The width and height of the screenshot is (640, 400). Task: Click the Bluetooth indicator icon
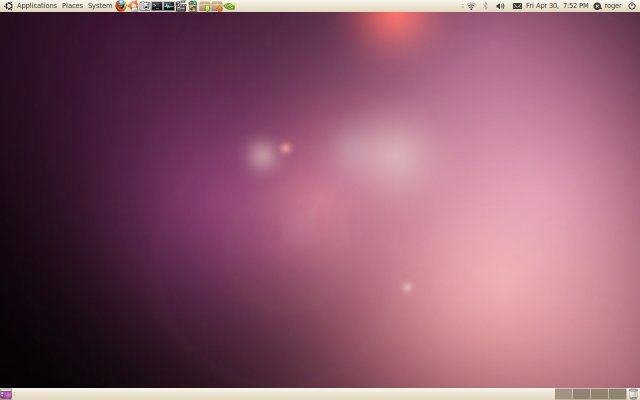tap(485, 6)
